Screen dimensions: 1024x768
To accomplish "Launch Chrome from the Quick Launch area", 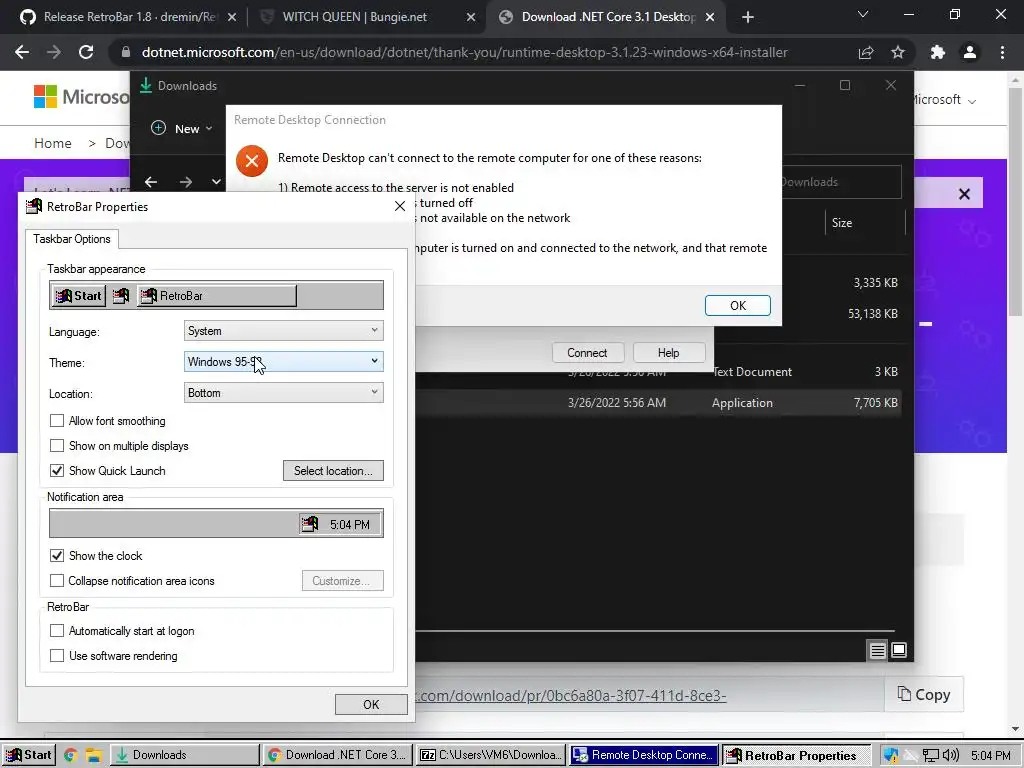I will pyautogui.click(x=71, y=756).
